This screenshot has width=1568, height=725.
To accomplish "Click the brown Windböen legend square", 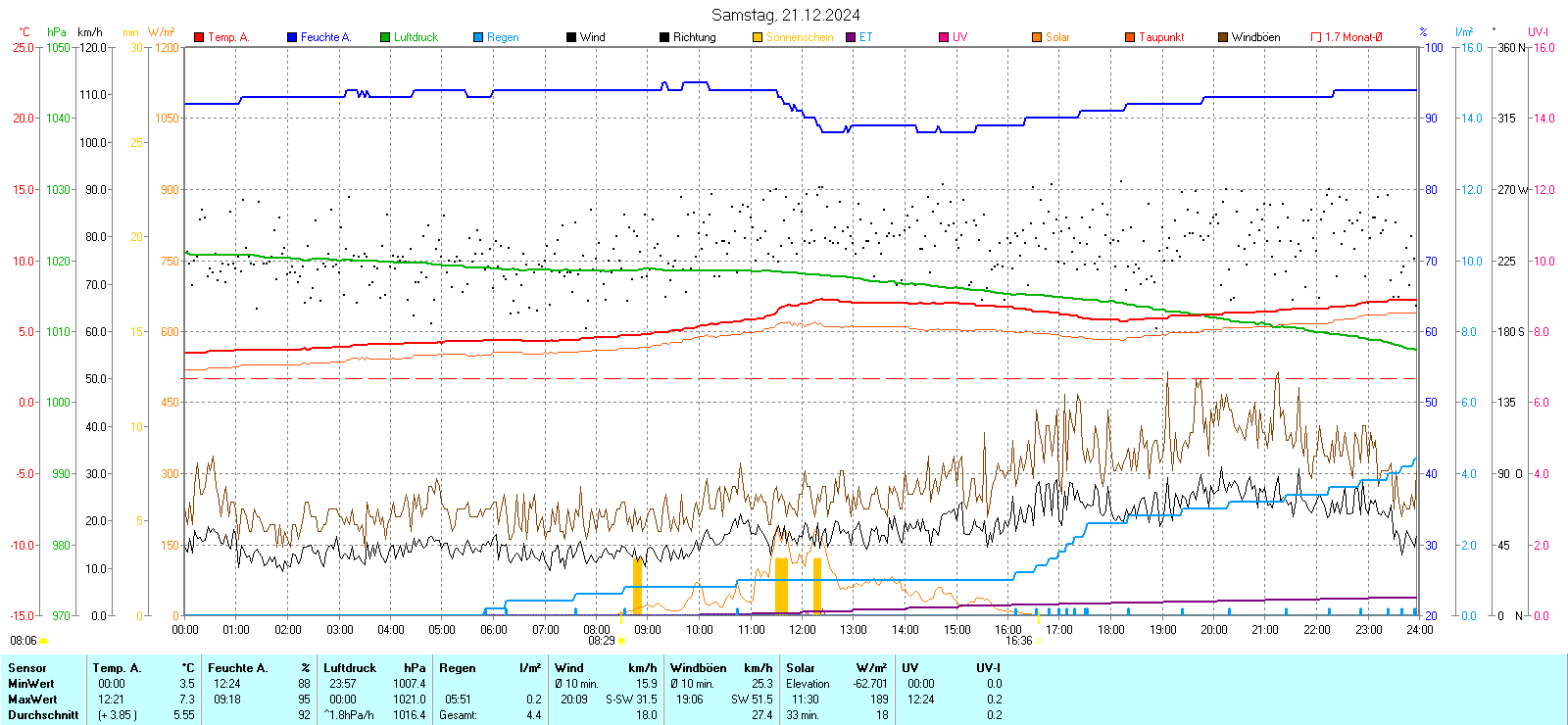I will tap(1223, 37).
